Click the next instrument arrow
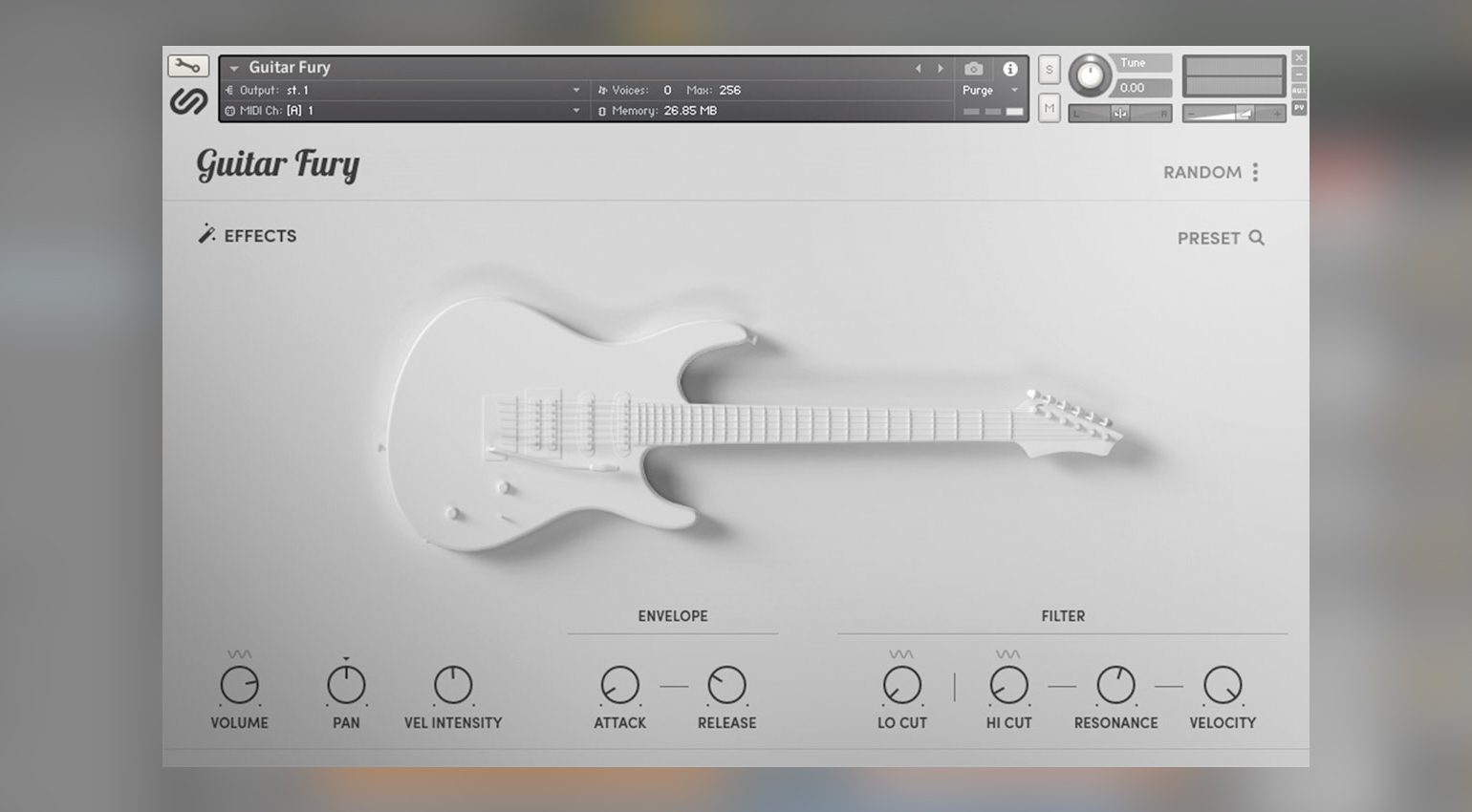Viewport: 1472px width, 812px height. tap(941, 69)
